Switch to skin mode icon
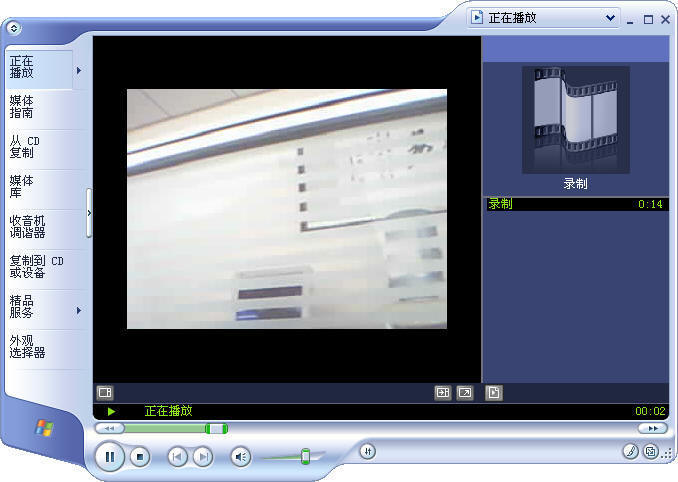 coord(651,451)
